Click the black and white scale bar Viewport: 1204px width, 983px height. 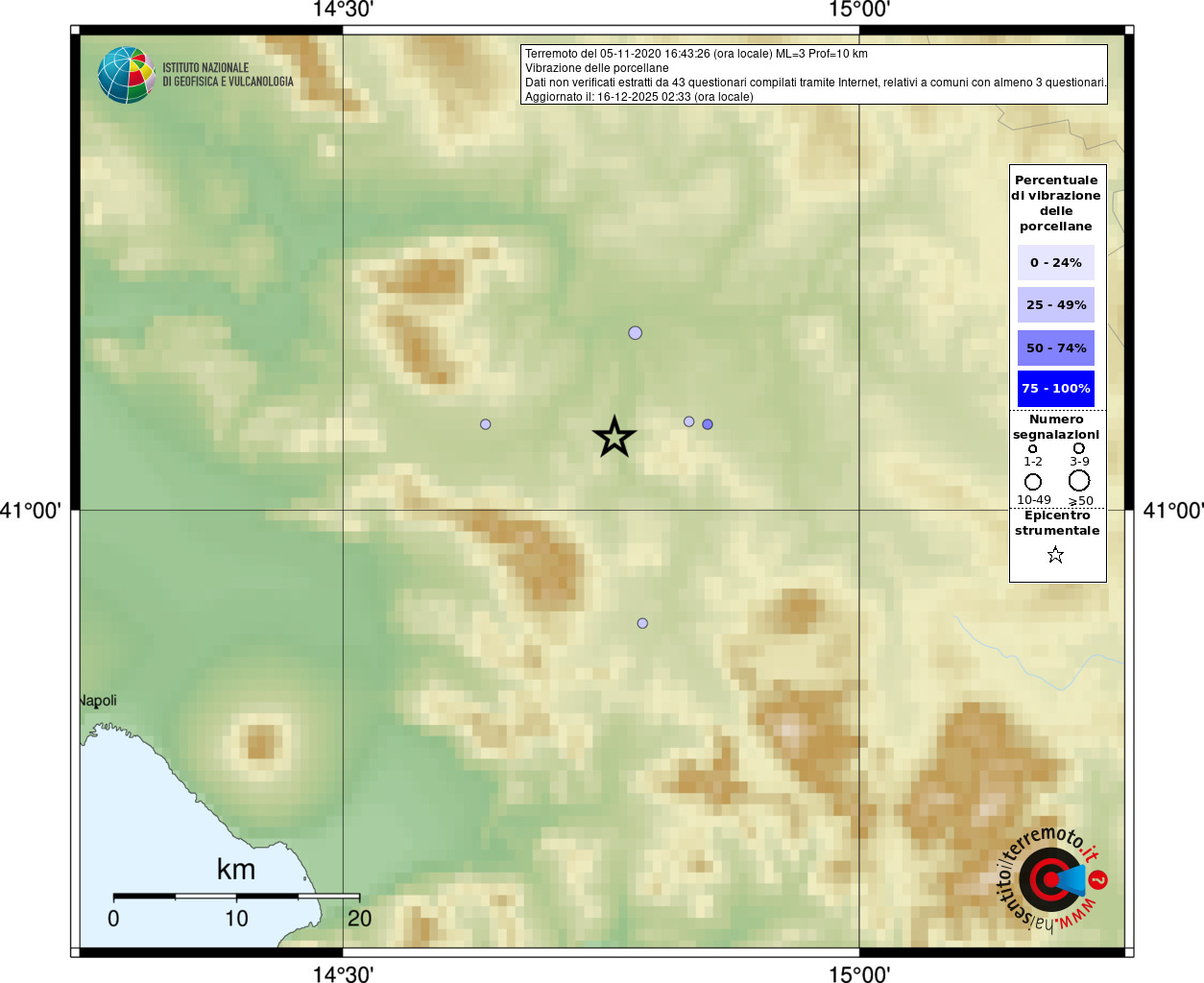pyautogui.click(x=236, y=896)
